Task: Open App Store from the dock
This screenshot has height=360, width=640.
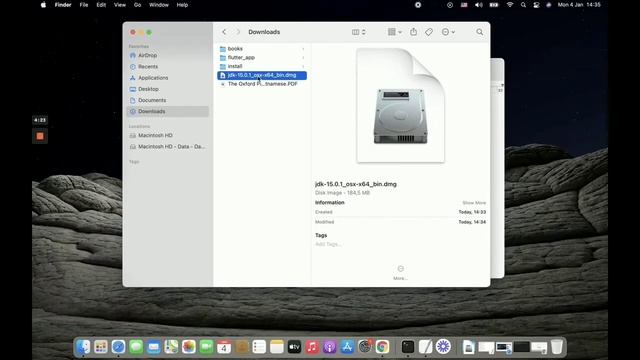Action: tap(347, 347)
